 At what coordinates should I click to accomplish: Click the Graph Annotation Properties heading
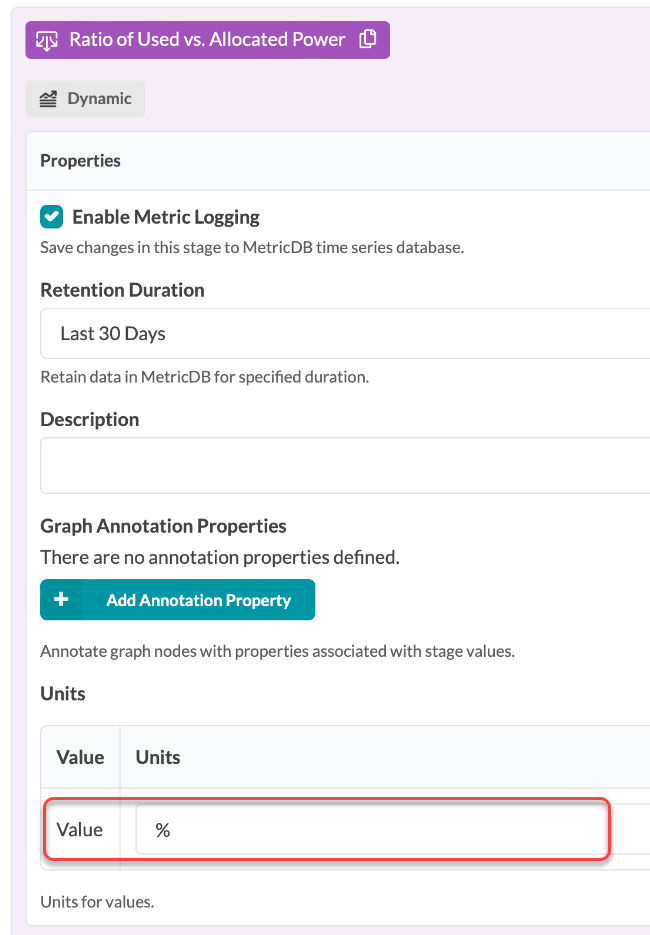pyautogui.click(x=163, y=526)
